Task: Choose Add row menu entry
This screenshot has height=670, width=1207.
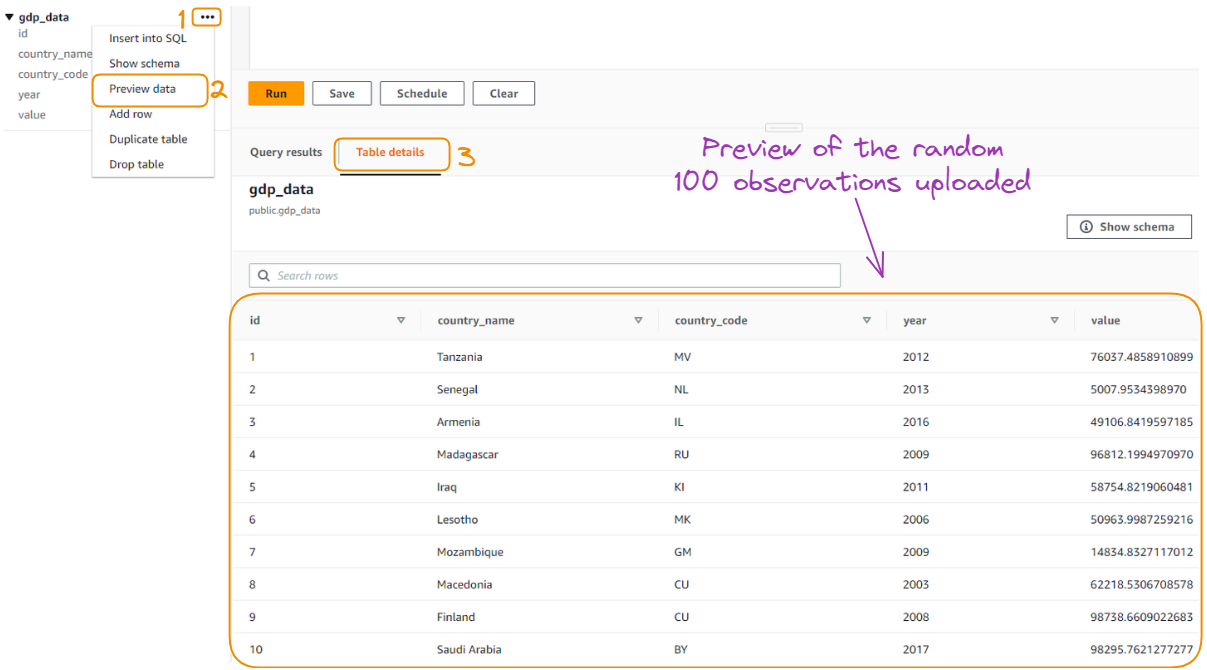Action: [131, 114]
